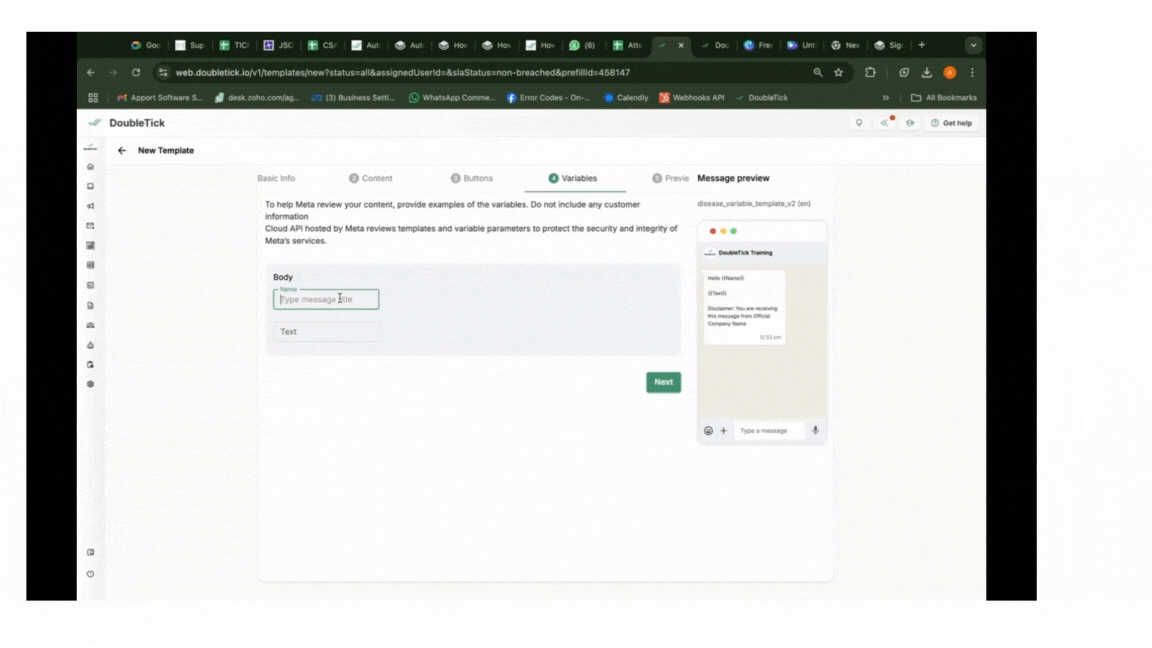Open the Chrome three-dot menu

click(972, 73)
